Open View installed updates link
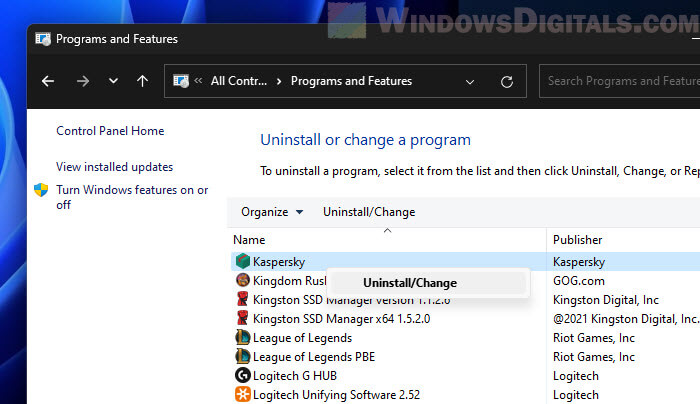This screenshot has height=404, width=700. click(x=114, y=167)
